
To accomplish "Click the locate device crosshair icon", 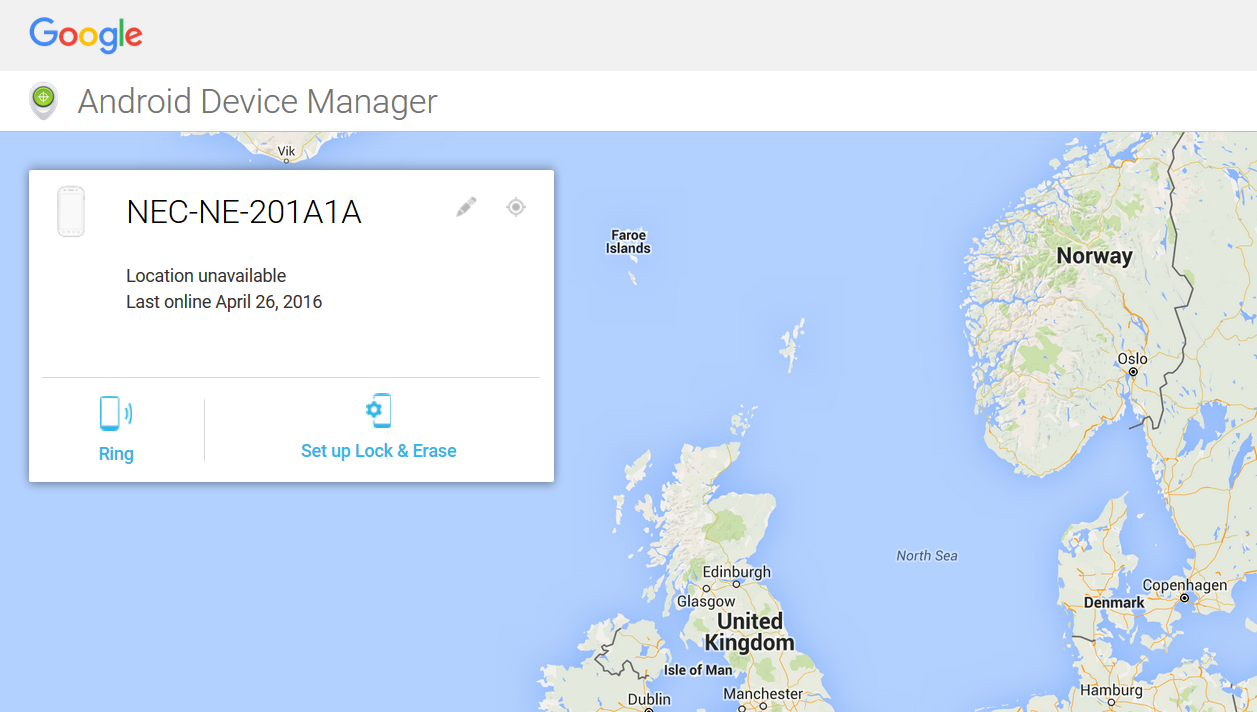I will pos(516,207).
